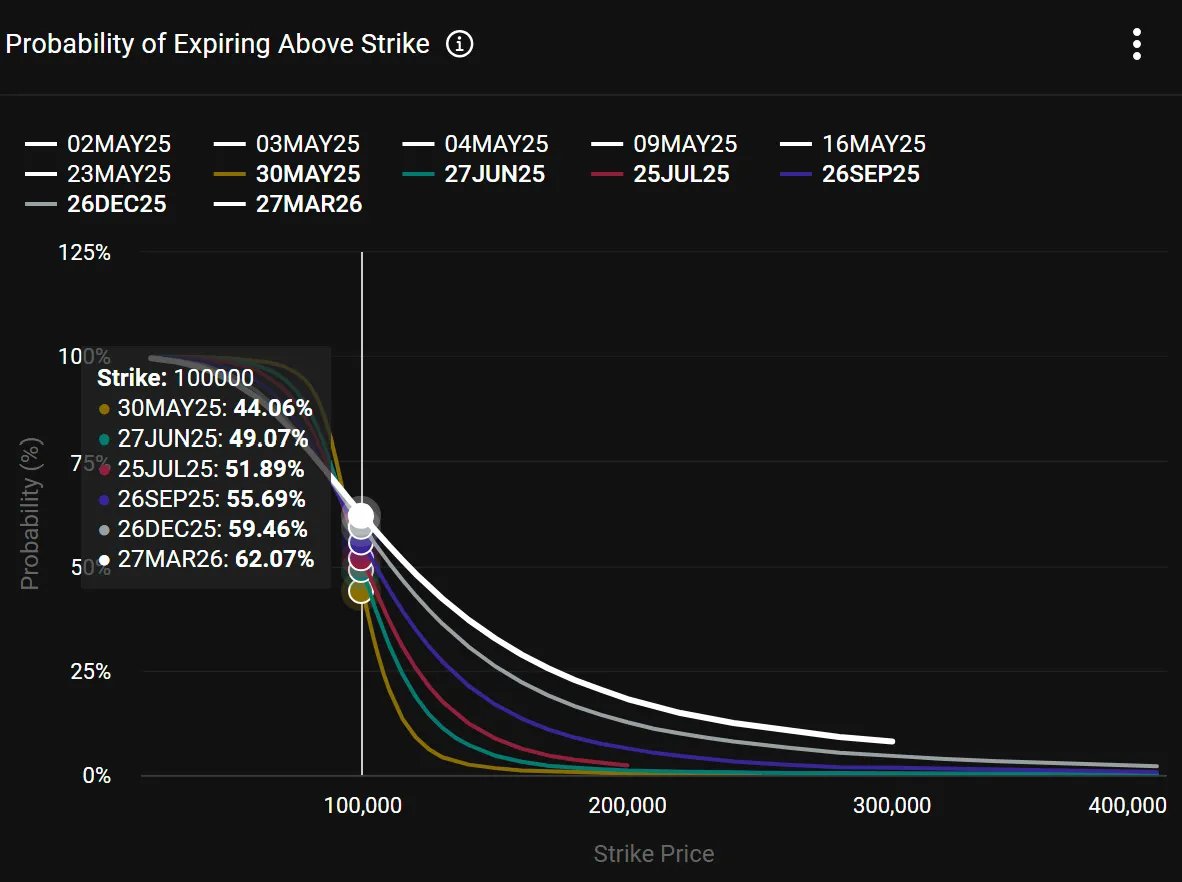Image resolution: width=1182 pixels, height=882 pixels.
Task: Click the Probability of Expiring Above Strike title
Action: 217,45
